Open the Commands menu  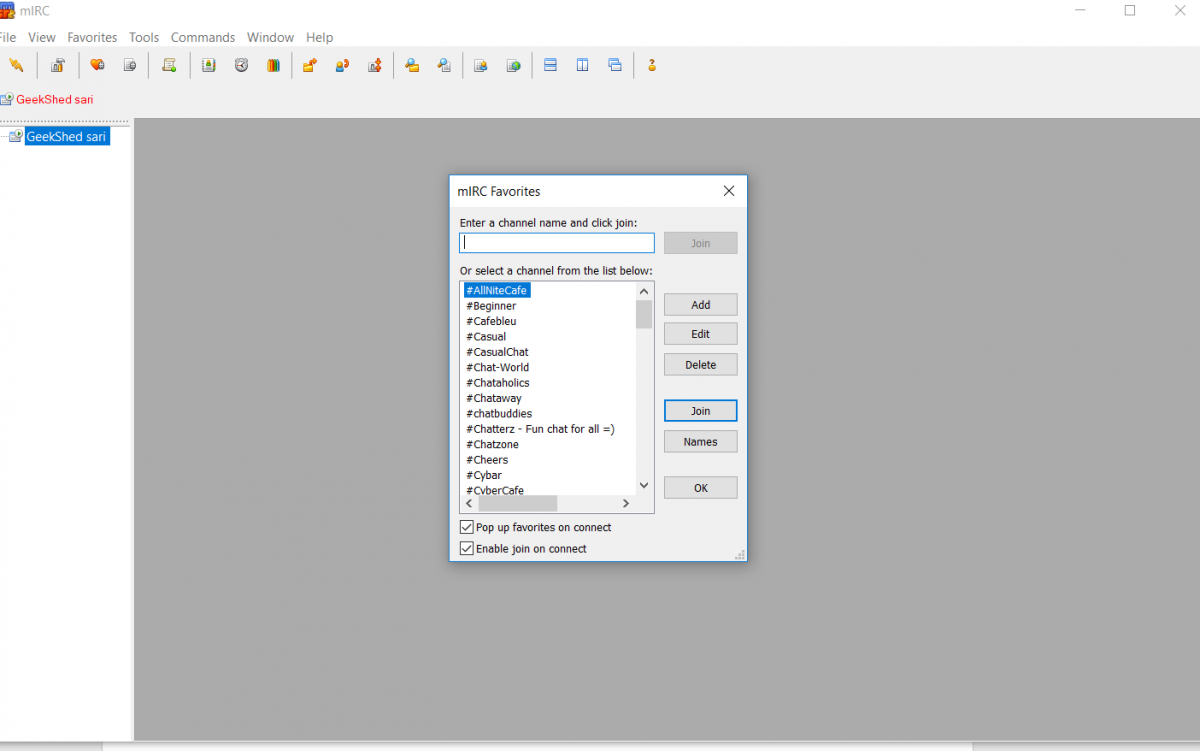click(203, 37)
